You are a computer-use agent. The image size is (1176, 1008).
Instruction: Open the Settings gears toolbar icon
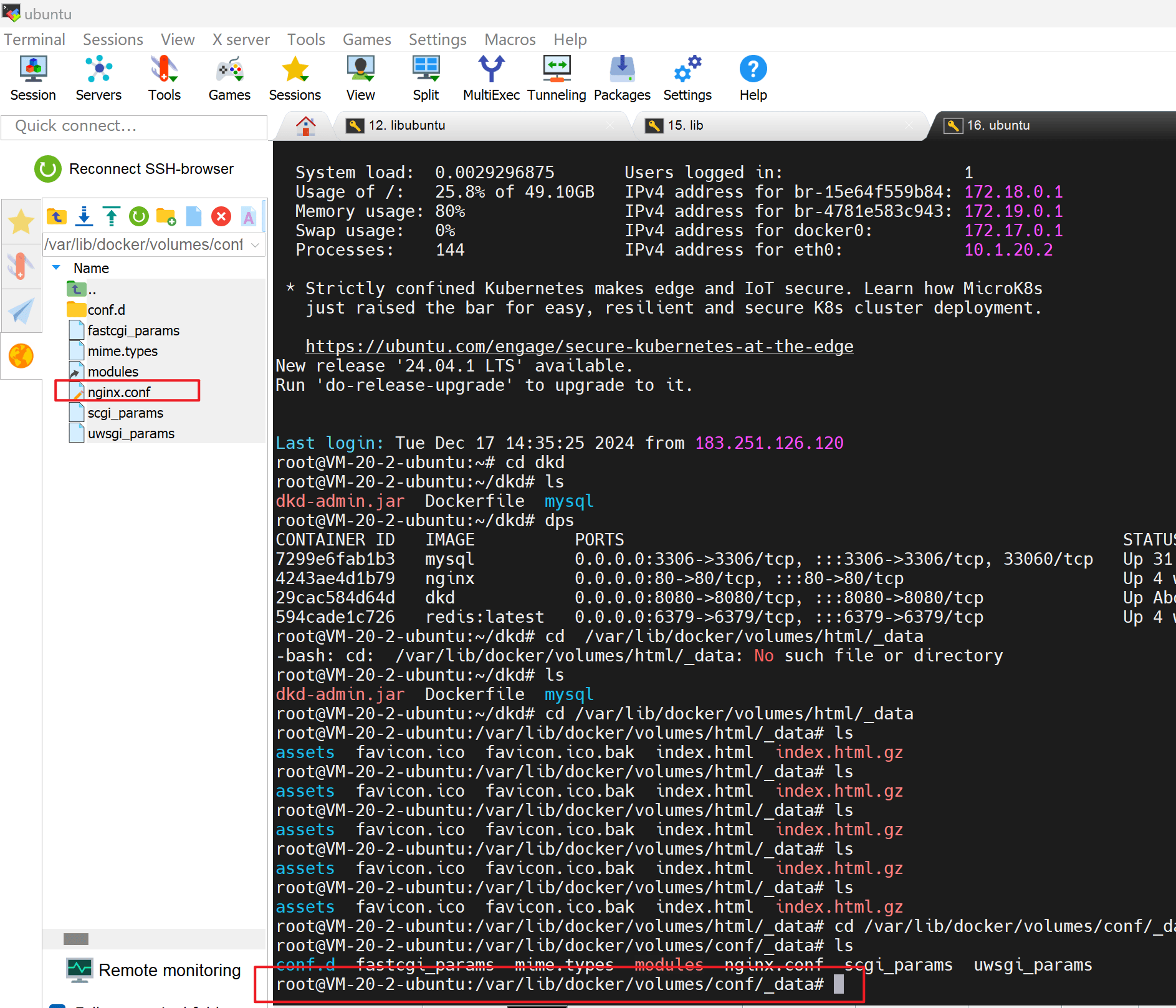(x=687, y=78)
